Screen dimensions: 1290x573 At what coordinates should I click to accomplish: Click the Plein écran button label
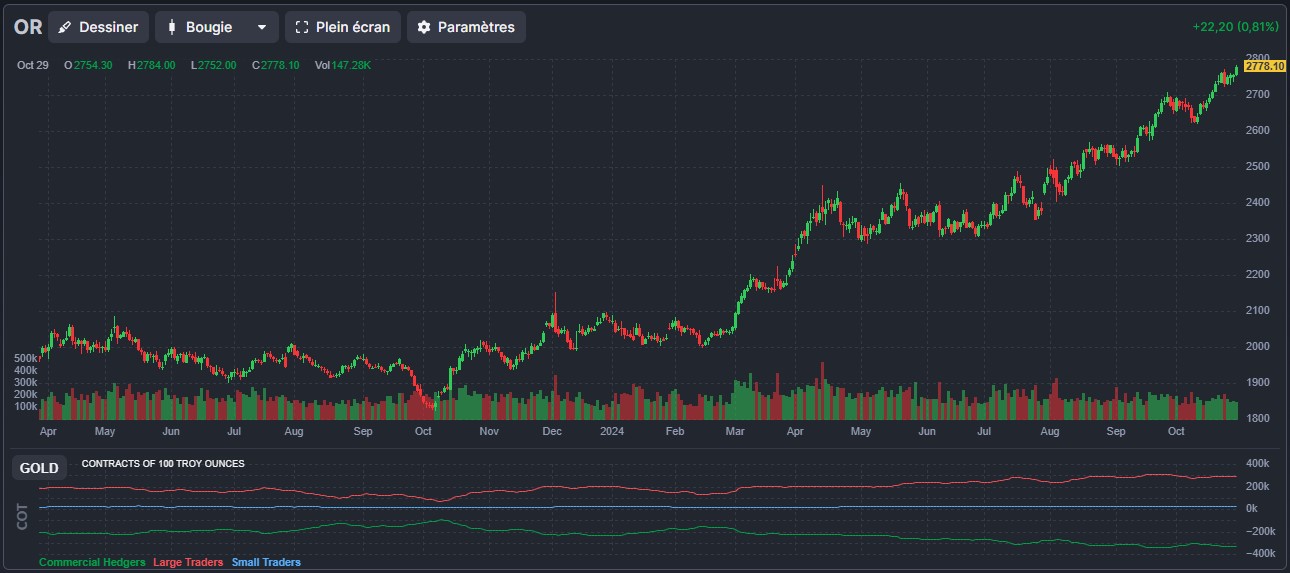point(353,27)
